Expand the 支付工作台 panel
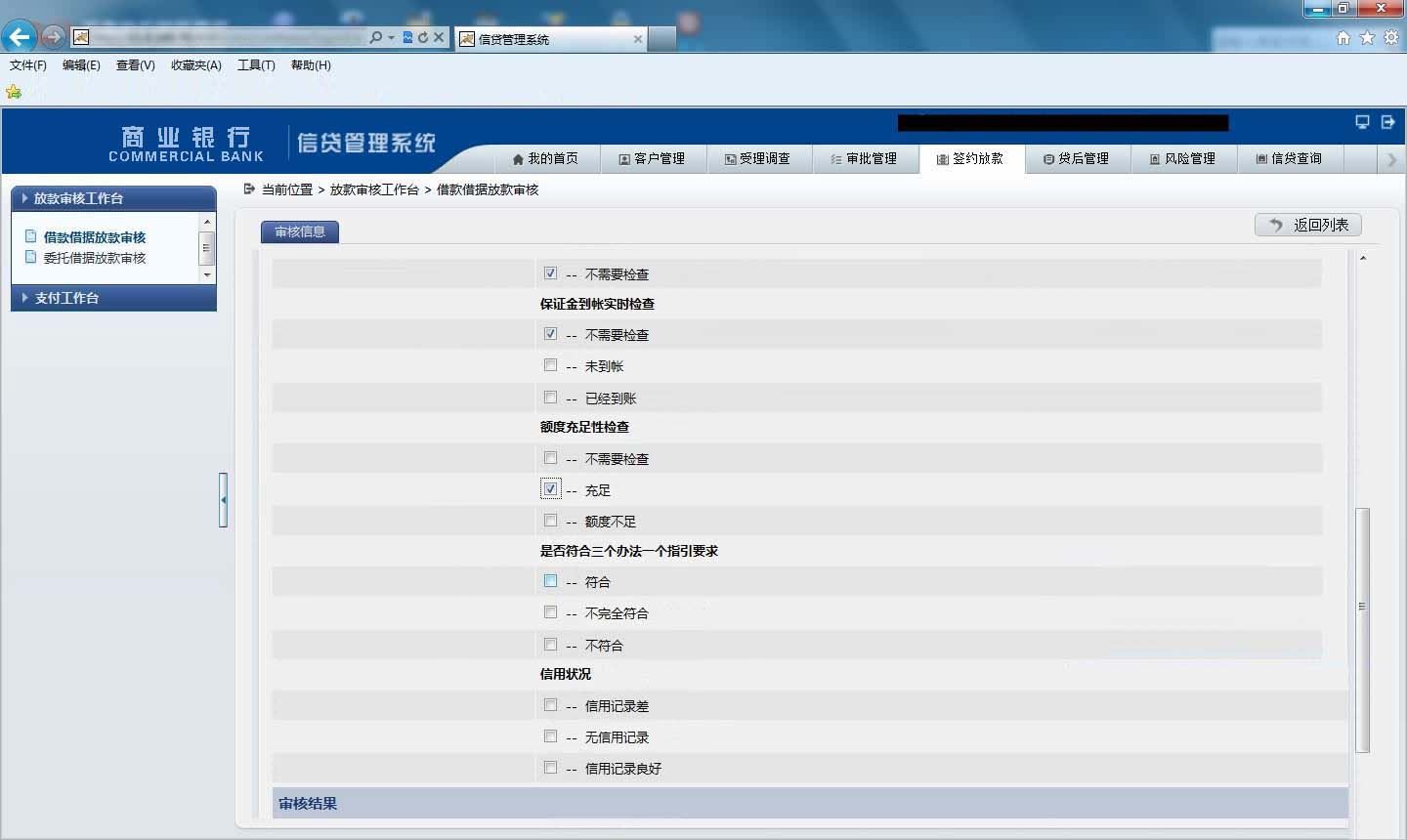 coord(113,298)
